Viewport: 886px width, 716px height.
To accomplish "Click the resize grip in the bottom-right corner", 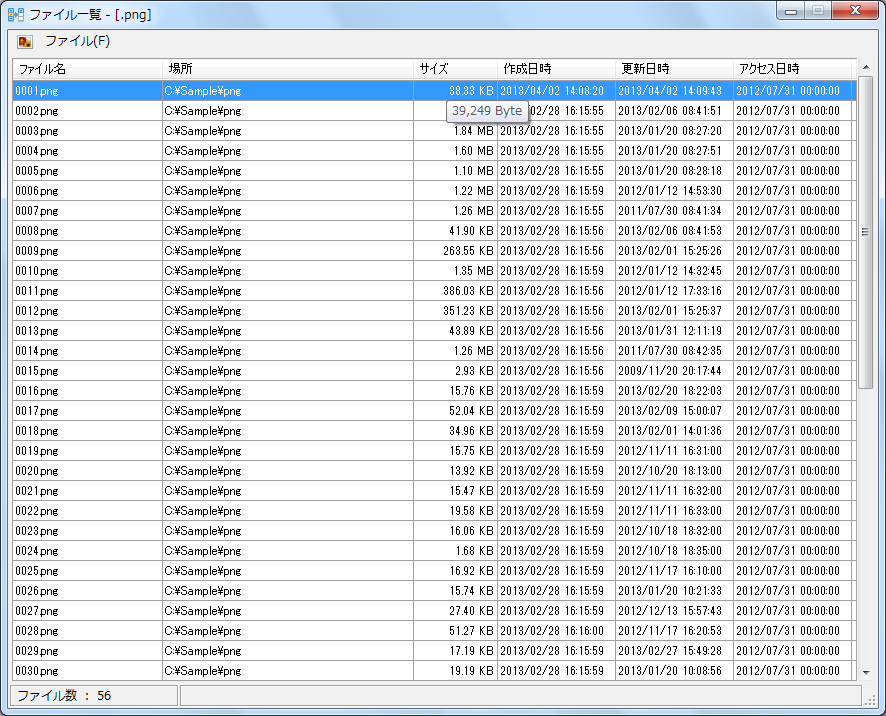I will click(x=875, y=704).
